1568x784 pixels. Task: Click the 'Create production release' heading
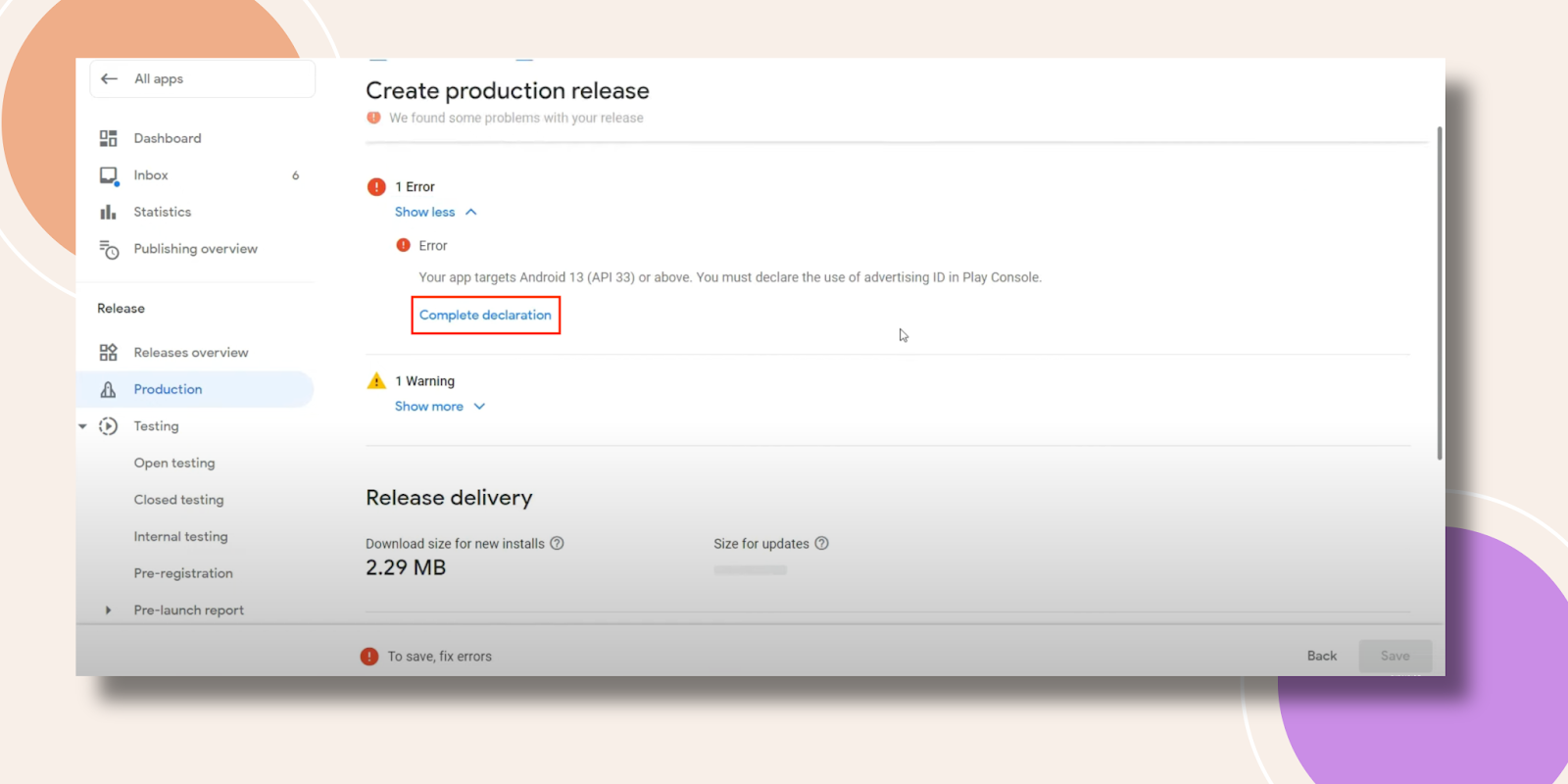508,90
